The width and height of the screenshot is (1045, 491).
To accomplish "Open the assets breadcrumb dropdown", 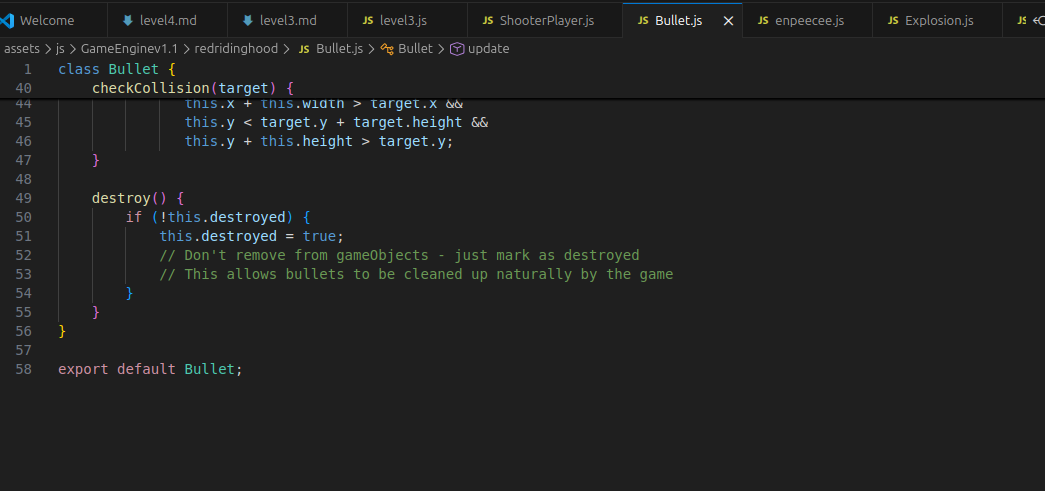I will (21, 49).
